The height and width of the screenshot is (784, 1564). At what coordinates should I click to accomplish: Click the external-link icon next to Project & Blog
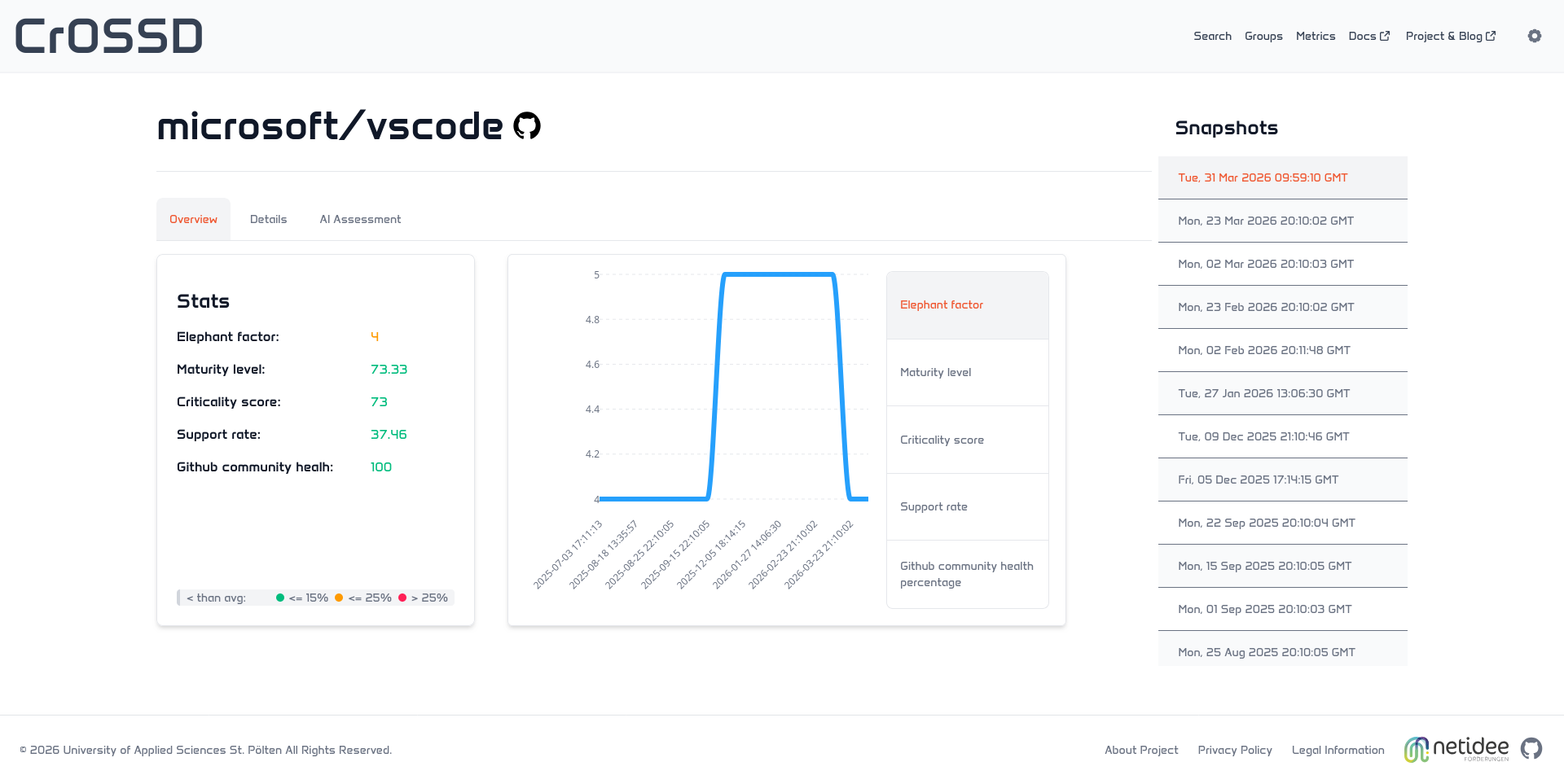point(1492,35)
